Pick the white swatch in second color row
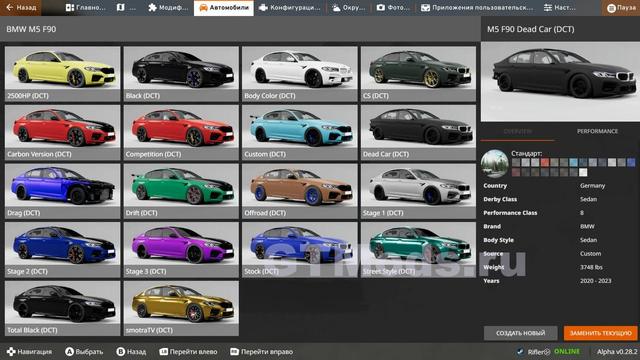 click(x=583, y=172)
